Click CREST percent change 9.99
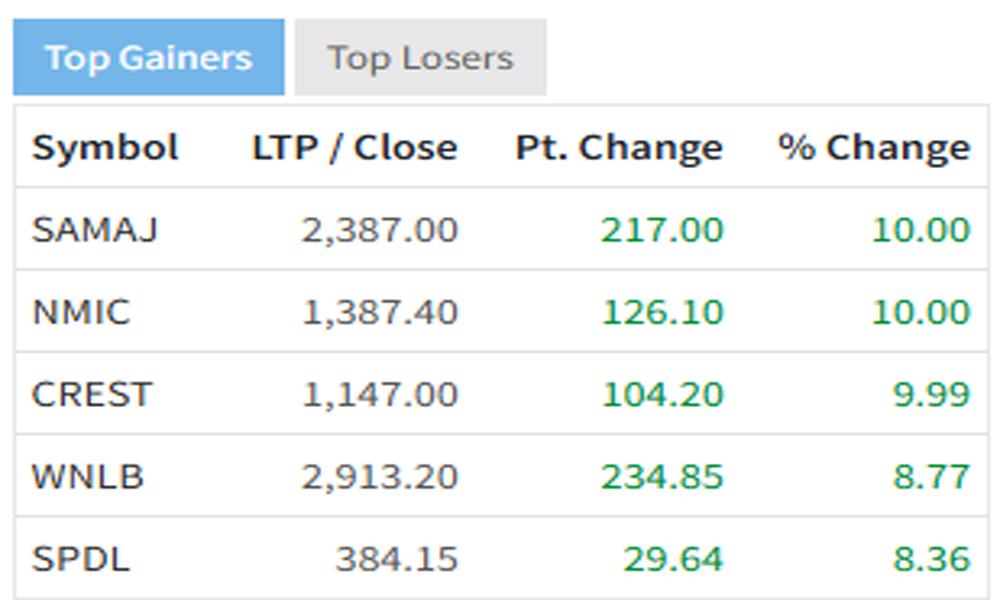The image size is (1000, 600). pos(932,394)
